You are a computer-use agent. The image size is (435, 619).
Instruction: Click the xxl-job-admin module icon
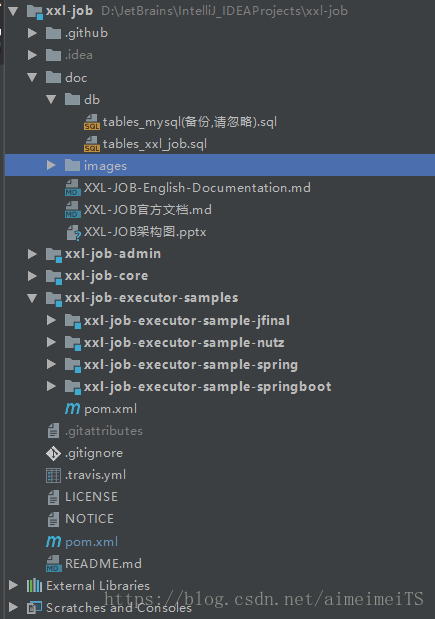54,255
